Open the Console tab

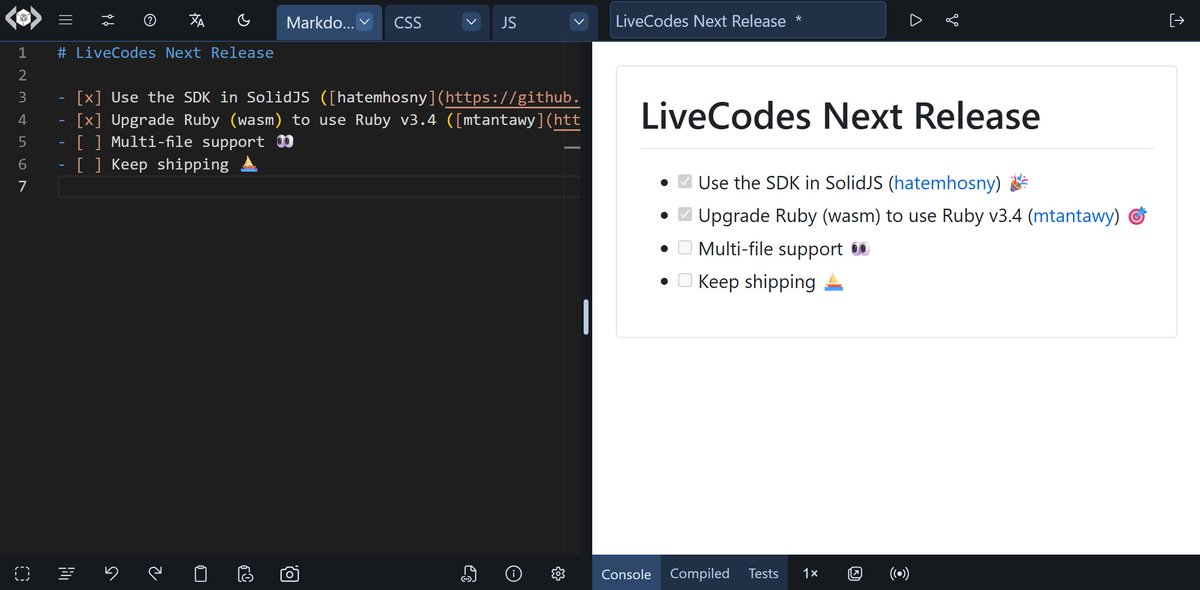pyautogui.click(x=626, y=573)
